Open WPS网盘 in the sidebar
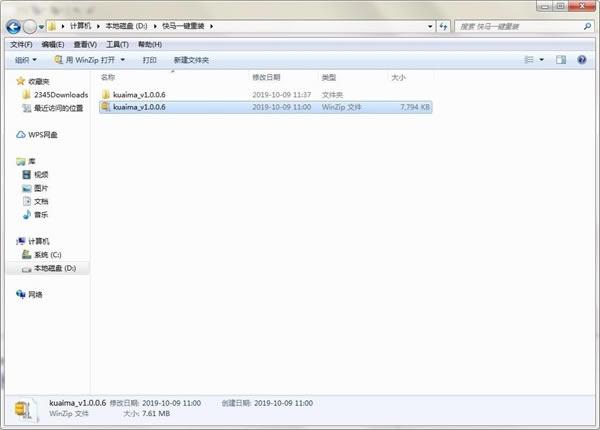600x430 pixels. [43, 135]
